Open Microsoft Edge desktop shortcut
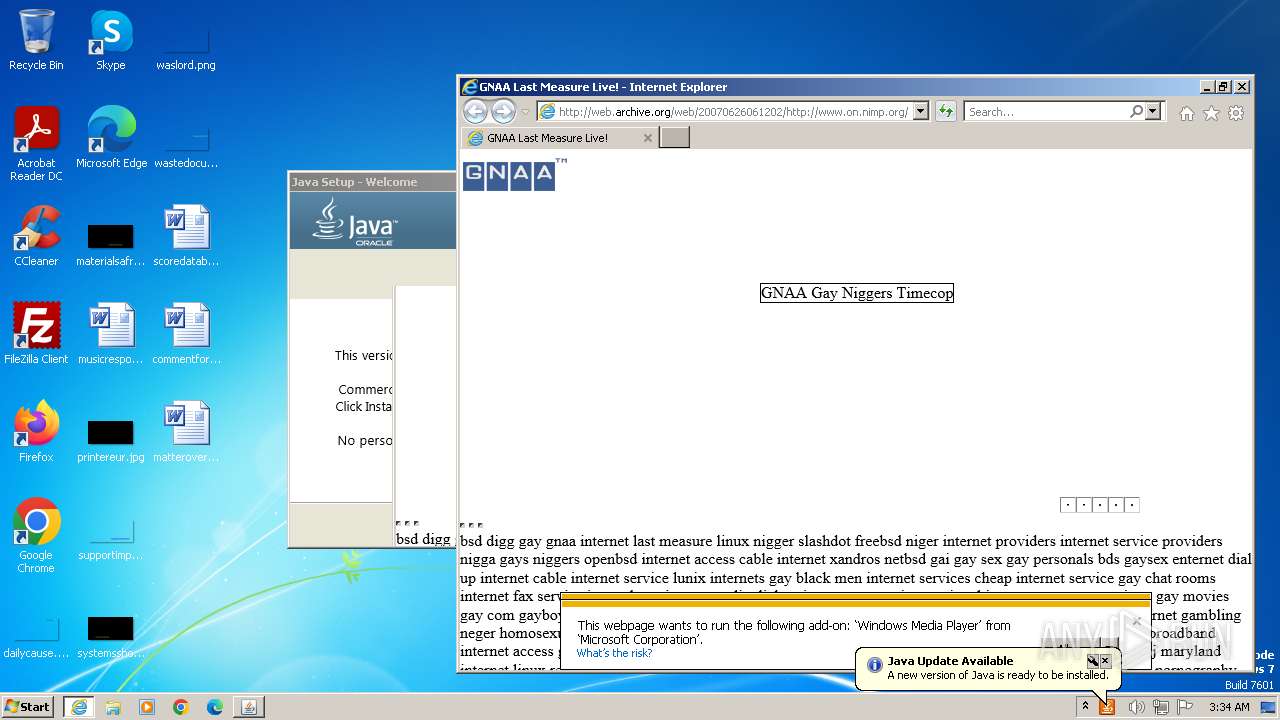This screenshot has width=1280, height=720. 111,138
